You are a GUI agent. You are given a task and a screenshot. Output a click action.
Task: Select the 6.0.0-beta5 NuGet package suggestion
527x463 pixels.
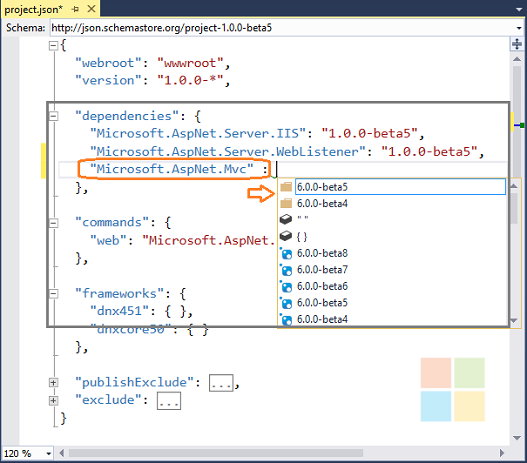click(x=392, y=303)
